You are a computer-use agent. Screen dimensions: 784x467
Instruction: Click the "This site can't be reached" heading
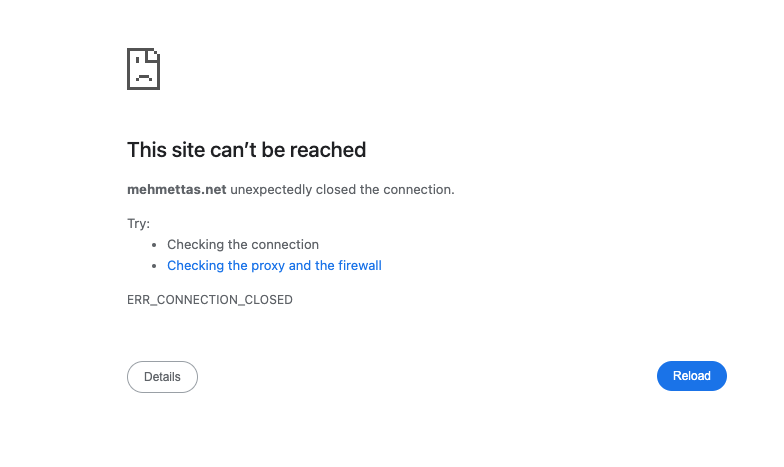point(246,150)
